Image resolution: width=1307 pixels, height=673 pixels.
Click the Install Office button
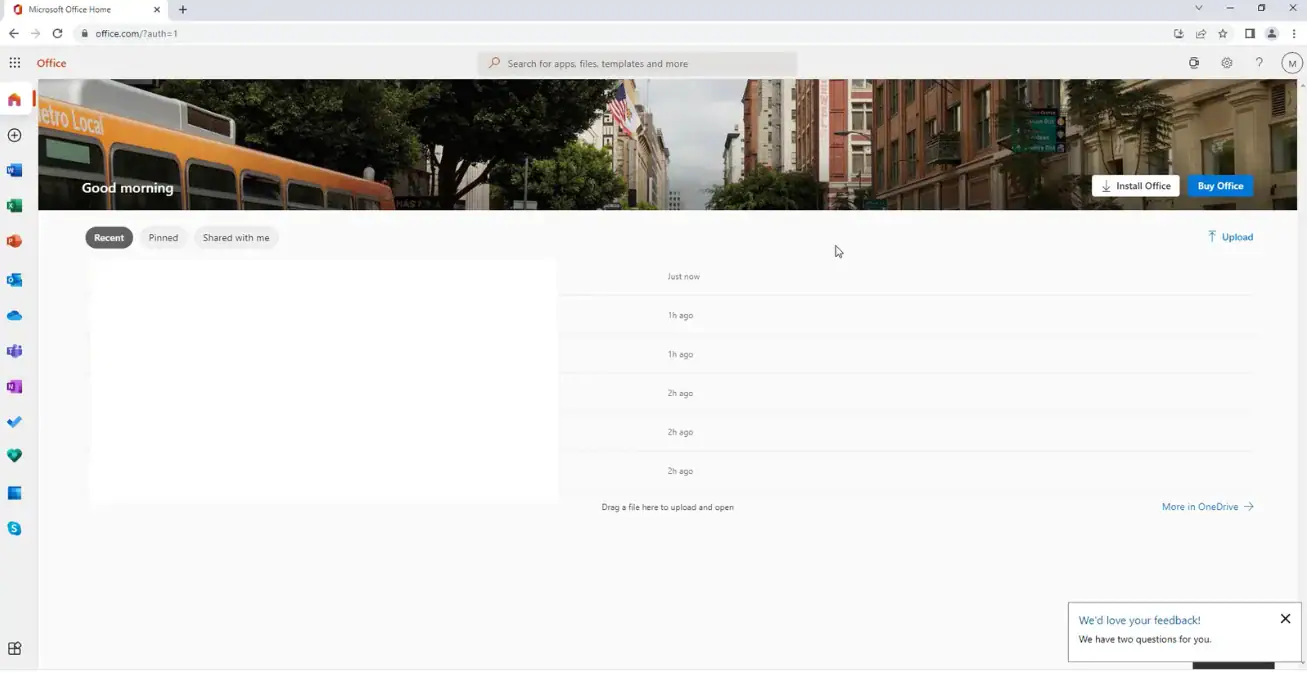point(1135,186)
